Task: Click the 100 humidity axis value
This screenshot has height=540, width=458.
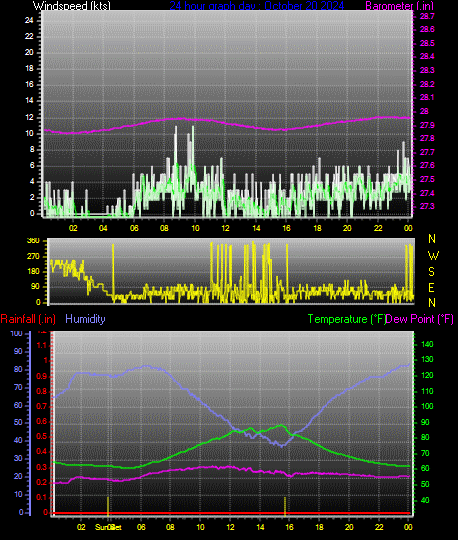Action: [16, 333]
